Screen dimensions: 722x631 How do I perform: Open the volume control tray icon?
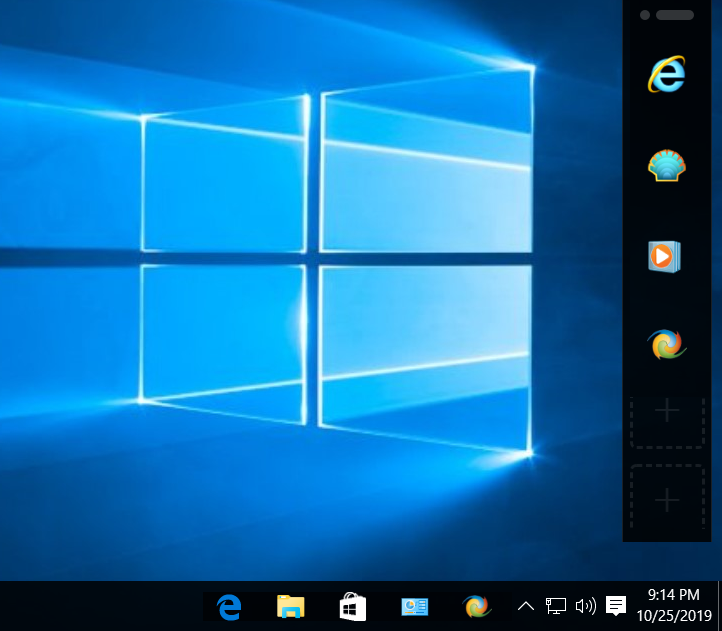[x=586, y=606]
